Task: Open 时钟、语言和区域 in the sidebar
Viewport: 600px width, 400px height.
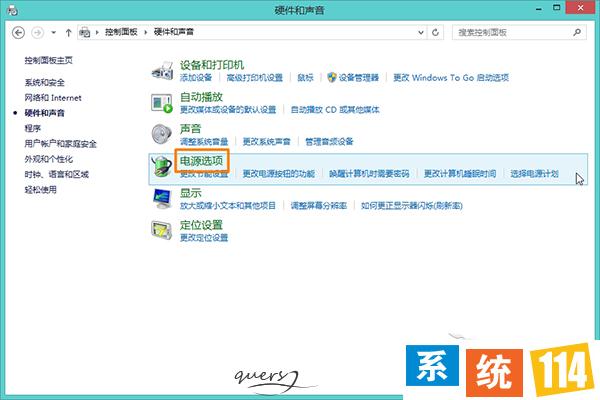Action: tap(56, 174)
